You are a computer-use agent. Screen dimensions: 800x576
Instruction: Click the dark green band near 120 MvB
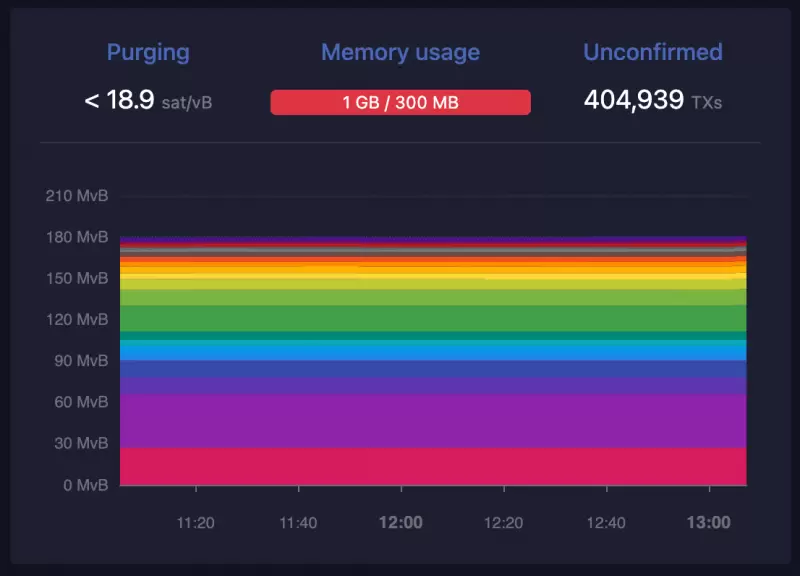[432, 318]
